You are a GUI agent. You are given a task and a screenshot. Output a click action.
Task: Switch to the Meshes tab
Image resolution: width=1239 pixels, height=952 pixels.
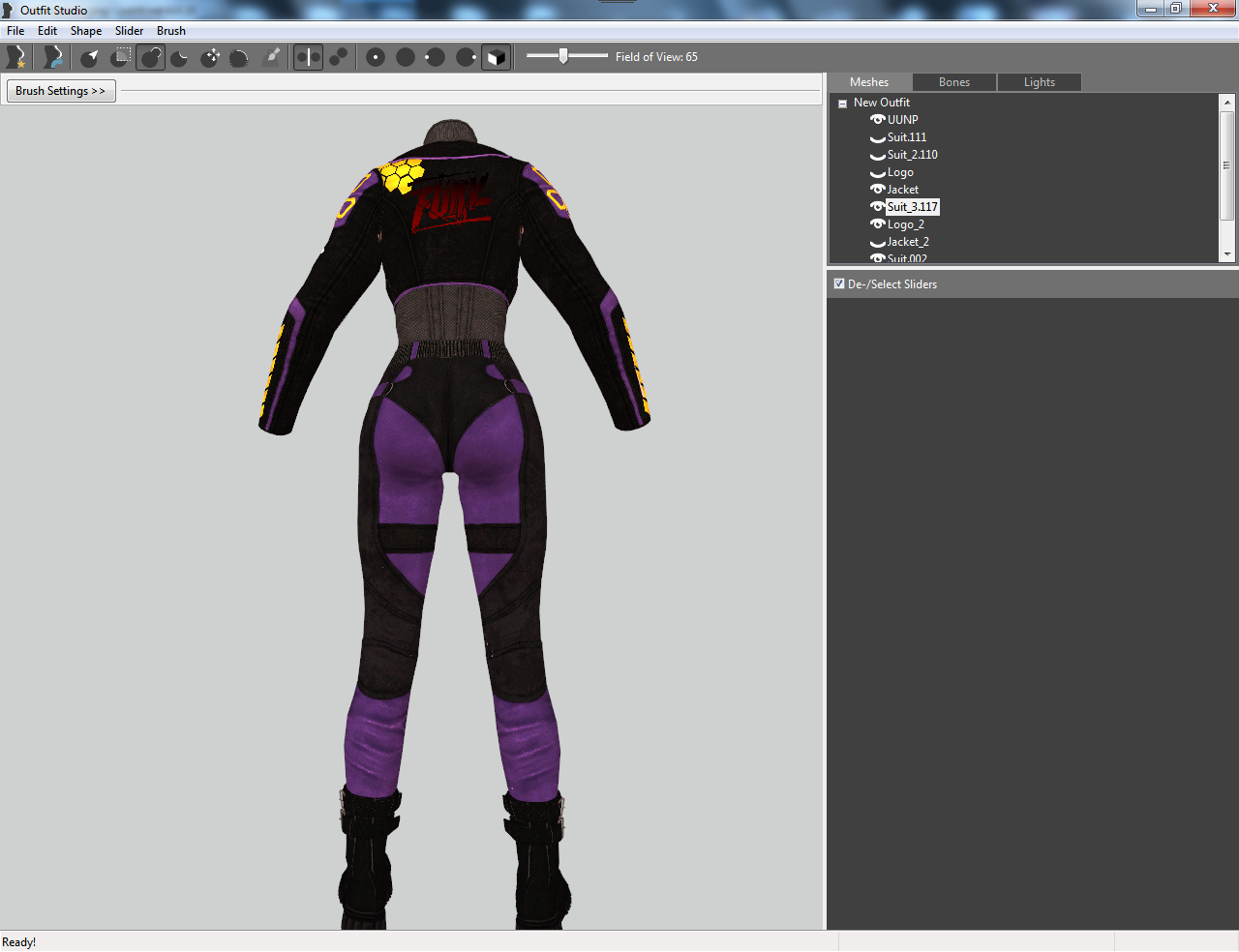click(869, 82)
